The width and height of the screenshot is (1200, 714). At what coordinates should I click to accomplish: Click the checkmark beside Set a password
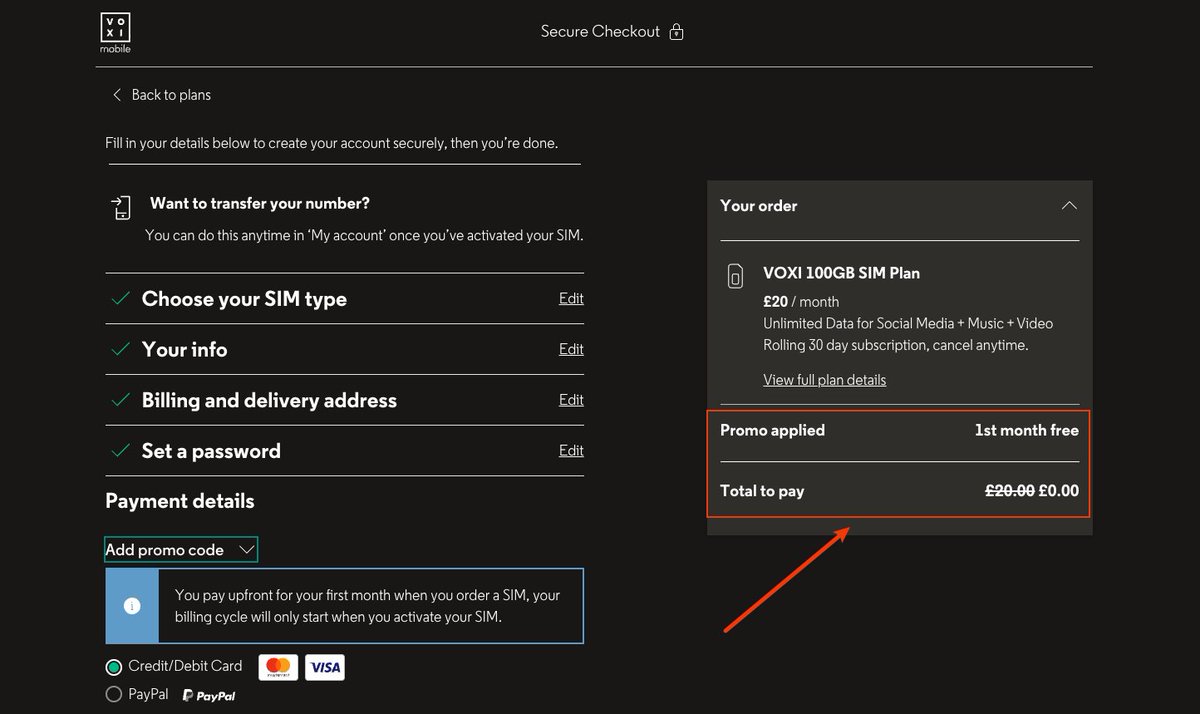(120, 451)
